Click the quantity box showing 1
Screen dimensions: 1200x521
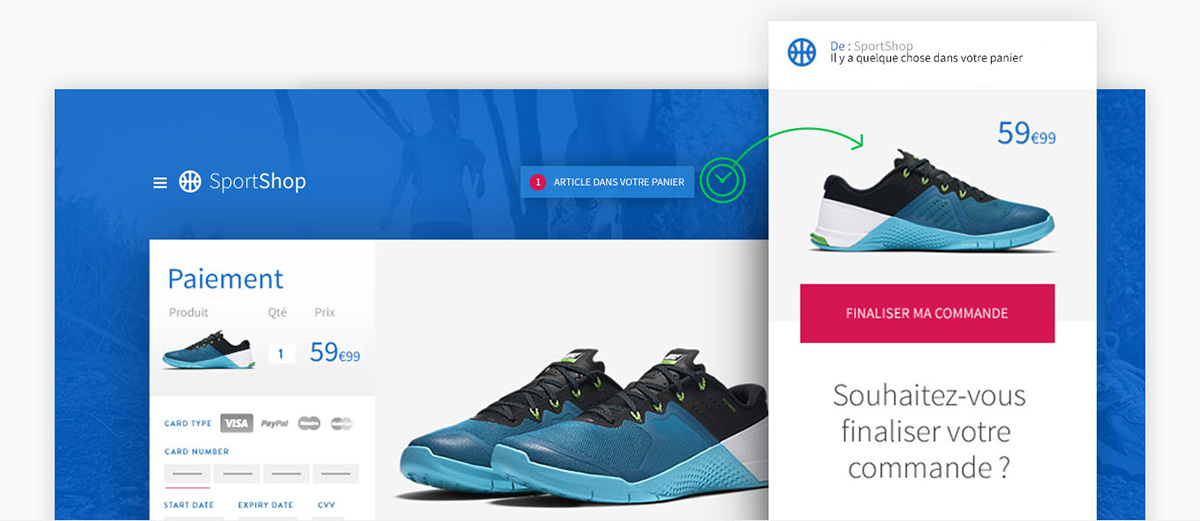click(x=281, y=353)
